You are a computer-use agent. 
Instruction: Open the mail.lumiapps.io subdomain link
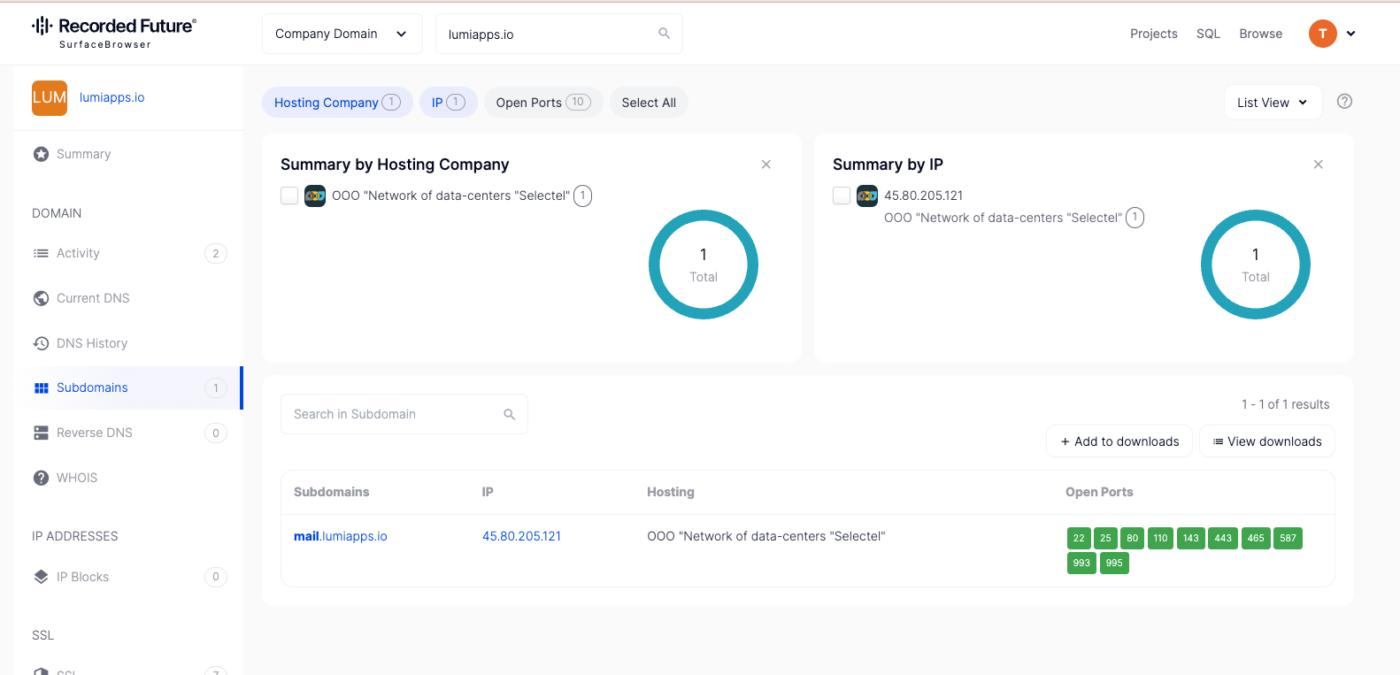(x=340, y=536)
